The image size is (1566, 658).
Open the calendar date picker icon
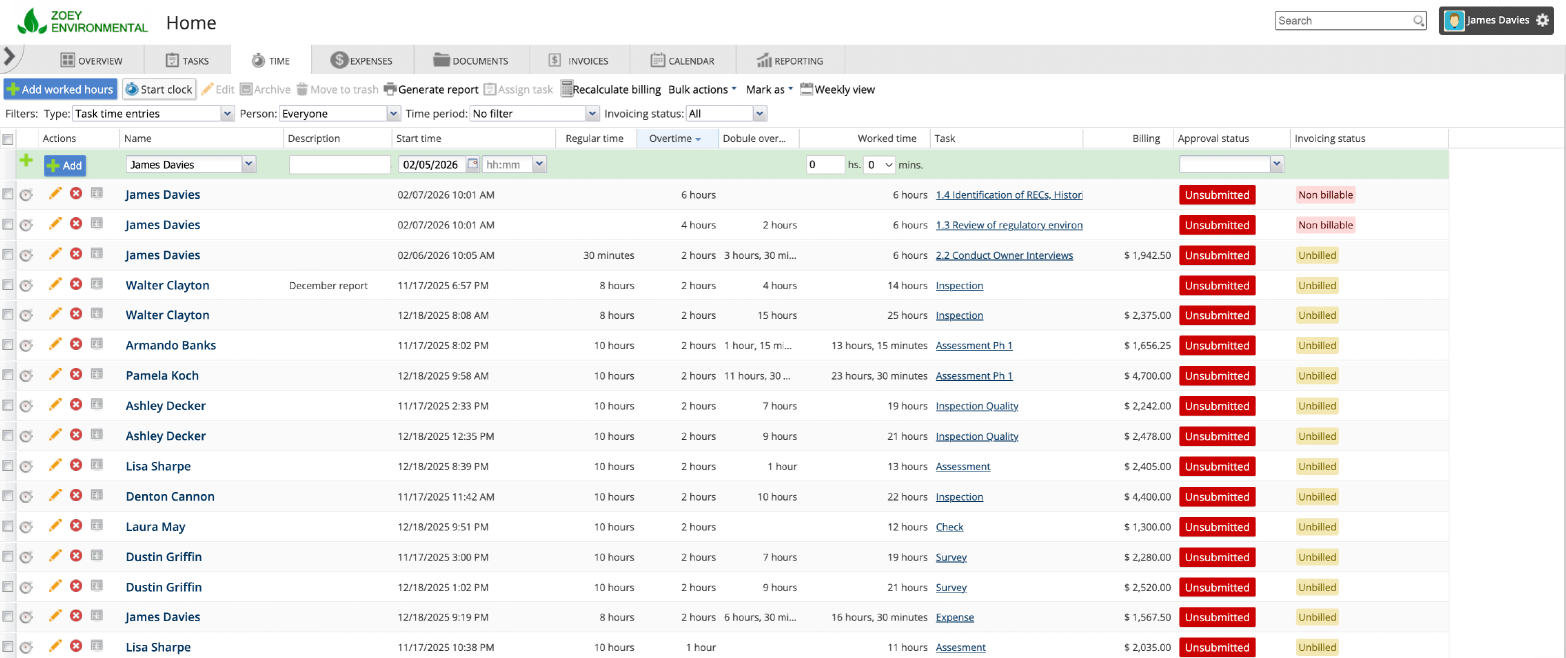pyautogui.click(x=473, y=165)
